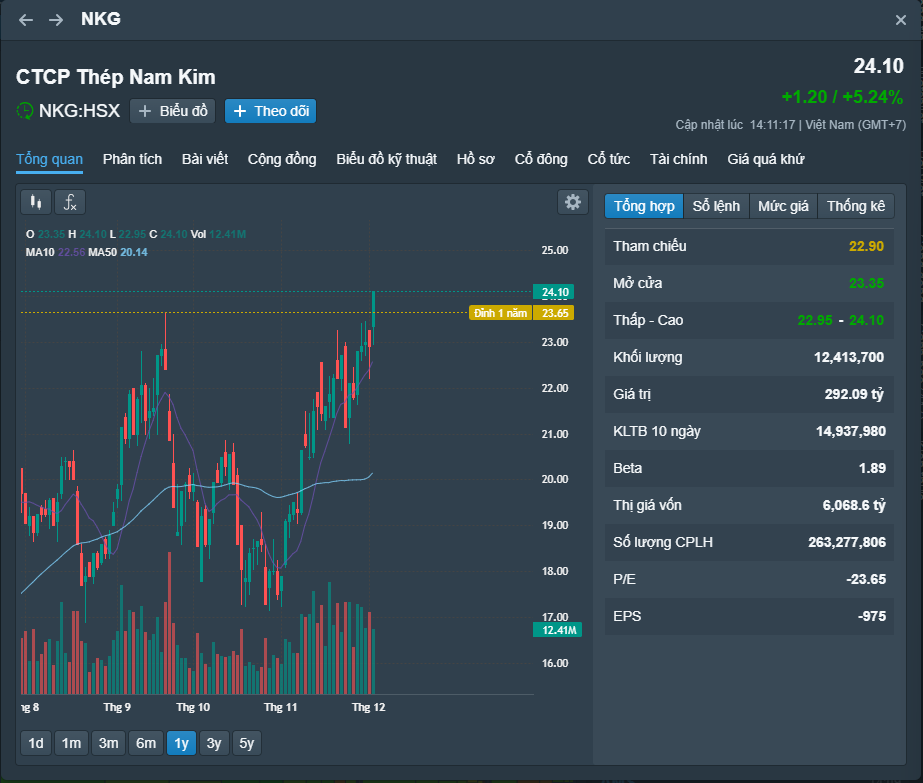Open the fx indicators menu
923x783 pixels.
tap(70, 203)
